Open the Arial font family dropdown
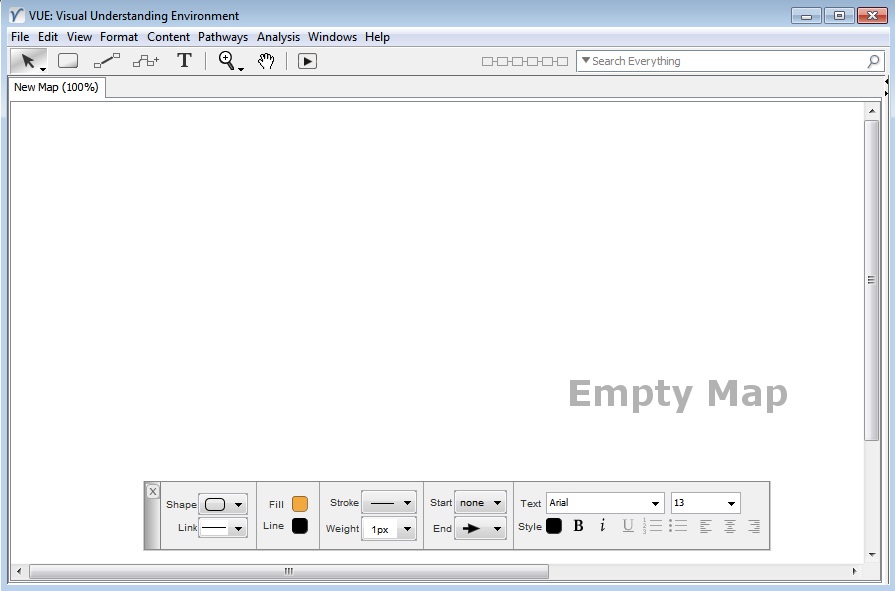 [x=605, y=503]
